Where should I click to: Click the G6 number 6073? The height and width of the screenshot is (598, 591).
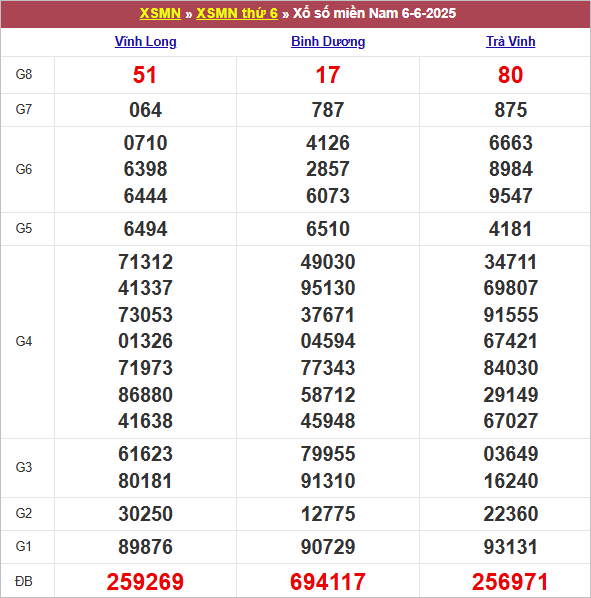(328, 196)
